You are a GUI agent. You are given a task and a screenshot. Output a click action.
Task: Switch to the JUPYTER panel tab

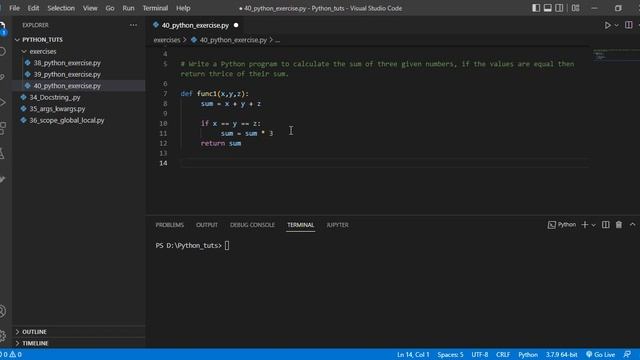(337, 225)
